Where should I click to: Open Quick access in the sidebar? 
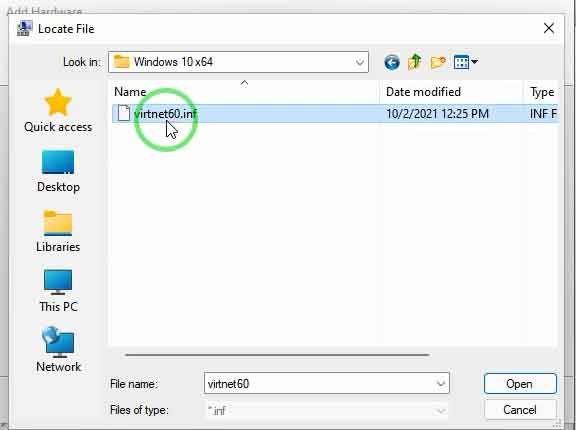pos(58,111)
